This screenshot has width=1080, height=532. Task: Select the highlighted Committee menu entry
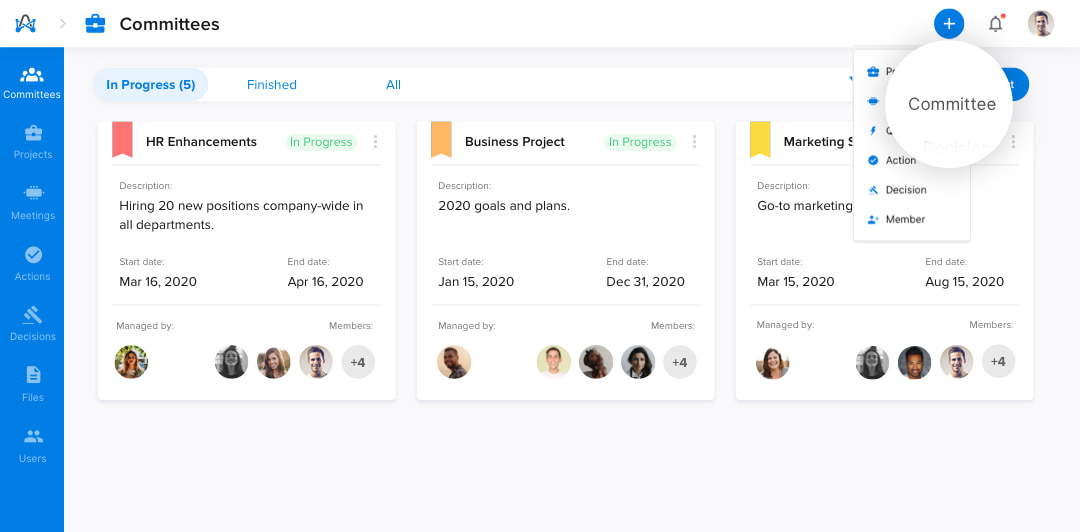click(951, 104)
